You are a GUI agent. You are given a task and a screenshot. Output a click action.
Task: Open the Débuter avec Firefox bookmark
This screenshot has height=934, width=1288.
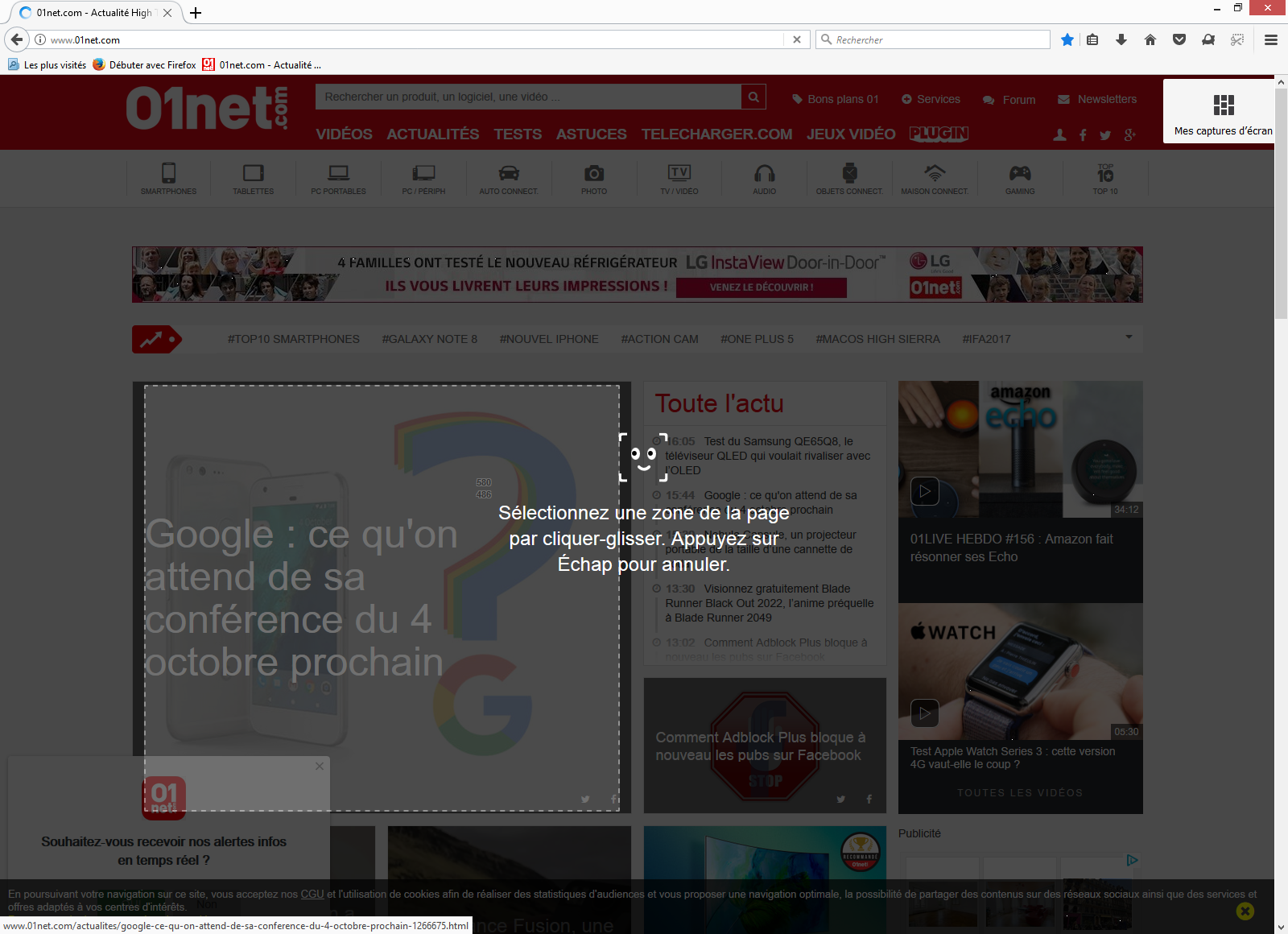145,65
